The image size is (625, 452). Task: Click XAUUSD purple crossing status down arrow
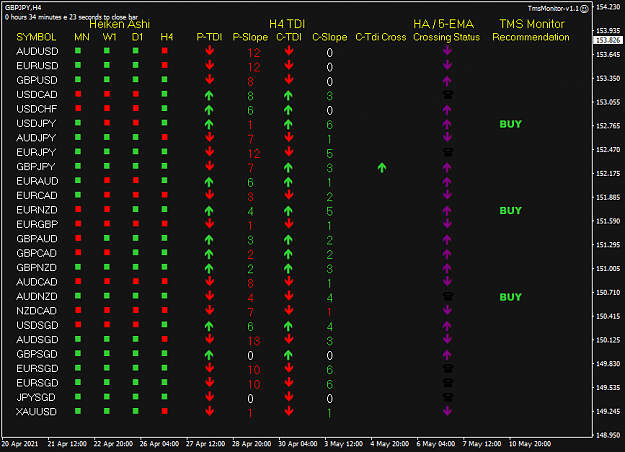(447, 411)
